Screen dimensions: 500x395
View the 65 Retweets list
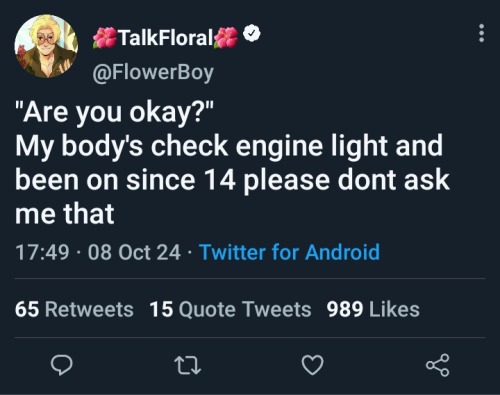click(74, 309)
